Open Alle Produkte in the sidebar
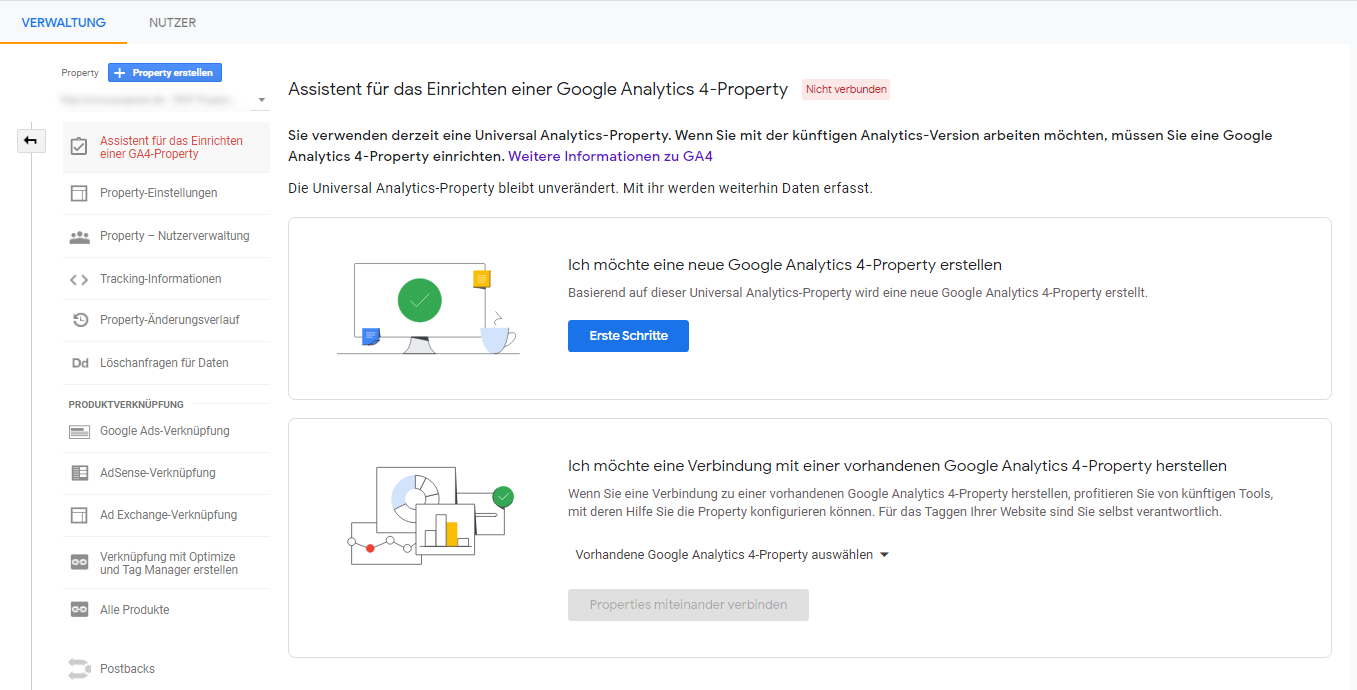 [x=135, y=610]
